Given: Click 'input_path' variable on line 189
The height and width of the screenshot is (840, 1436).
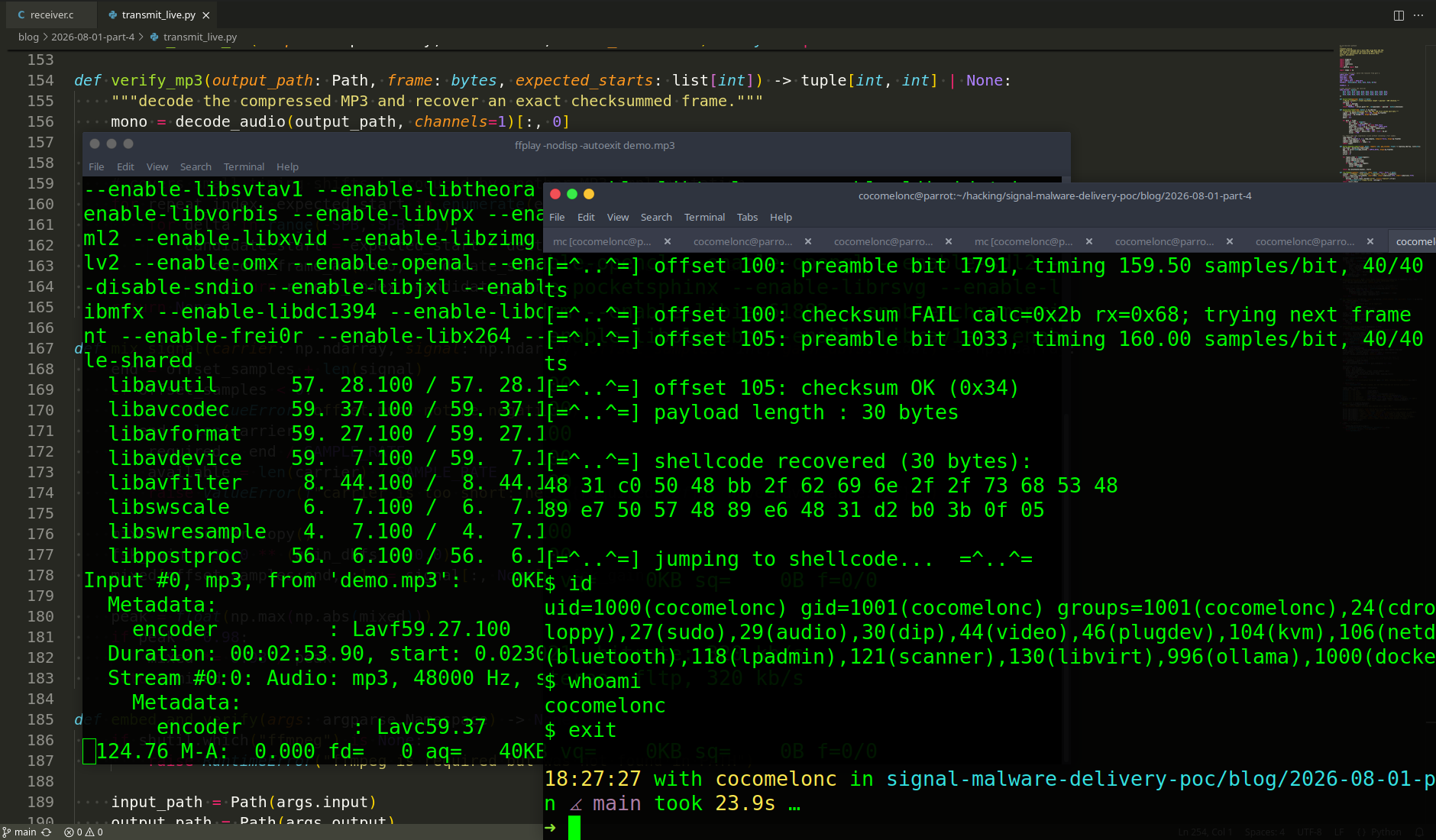Looking at the screenshot, I should tap(157, 802).
